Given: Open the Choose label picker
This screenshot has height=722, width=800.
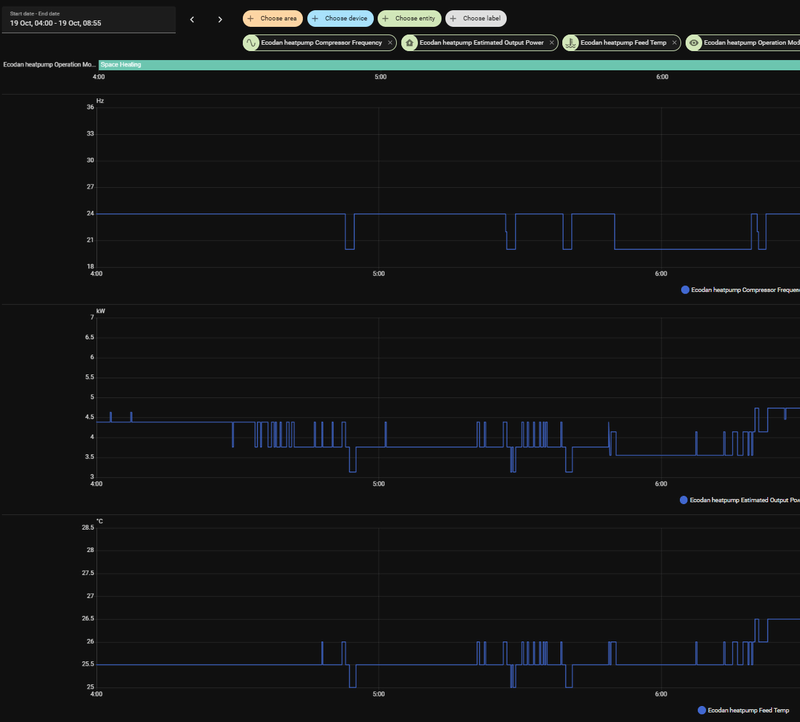Looking at the screenshot, I should coord(475,18).
